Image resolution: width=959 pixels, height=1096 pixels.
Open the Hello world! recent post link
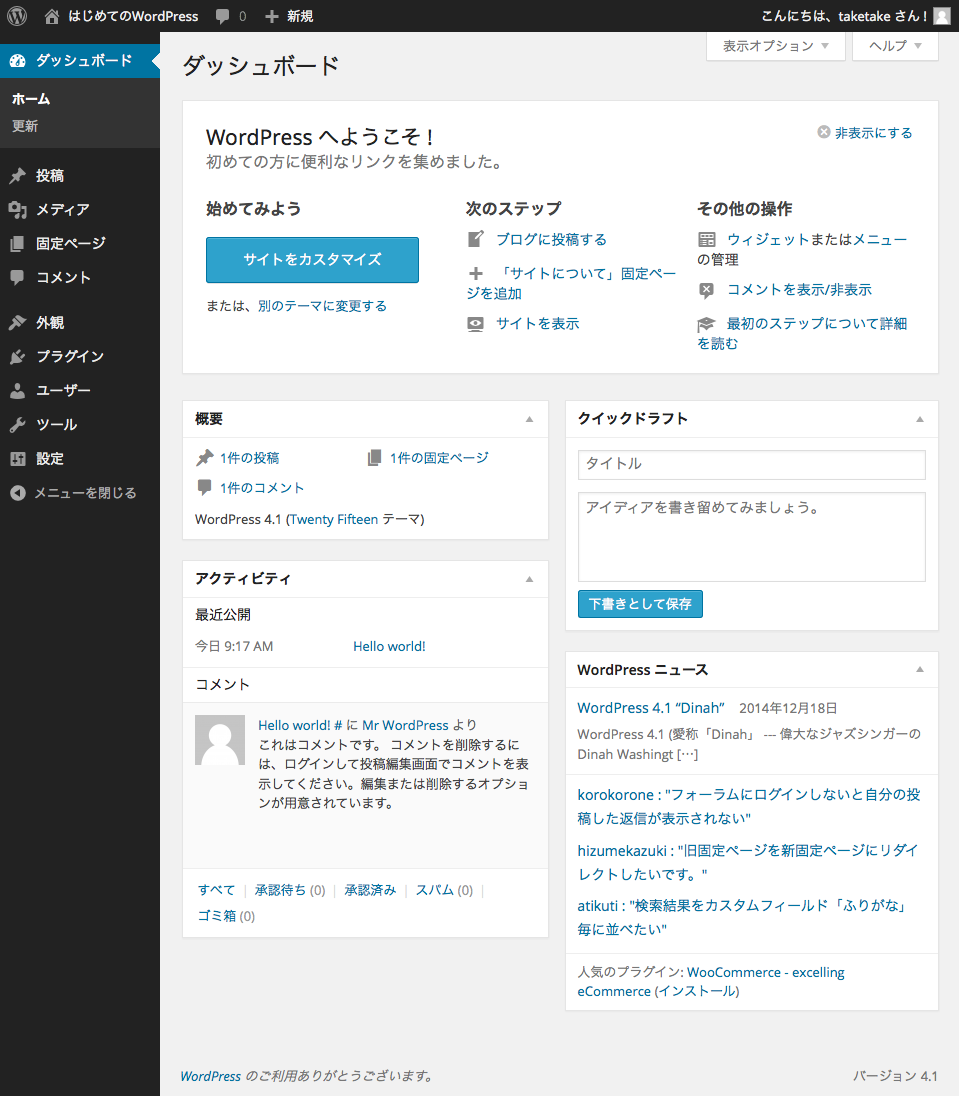coord(389,647)
